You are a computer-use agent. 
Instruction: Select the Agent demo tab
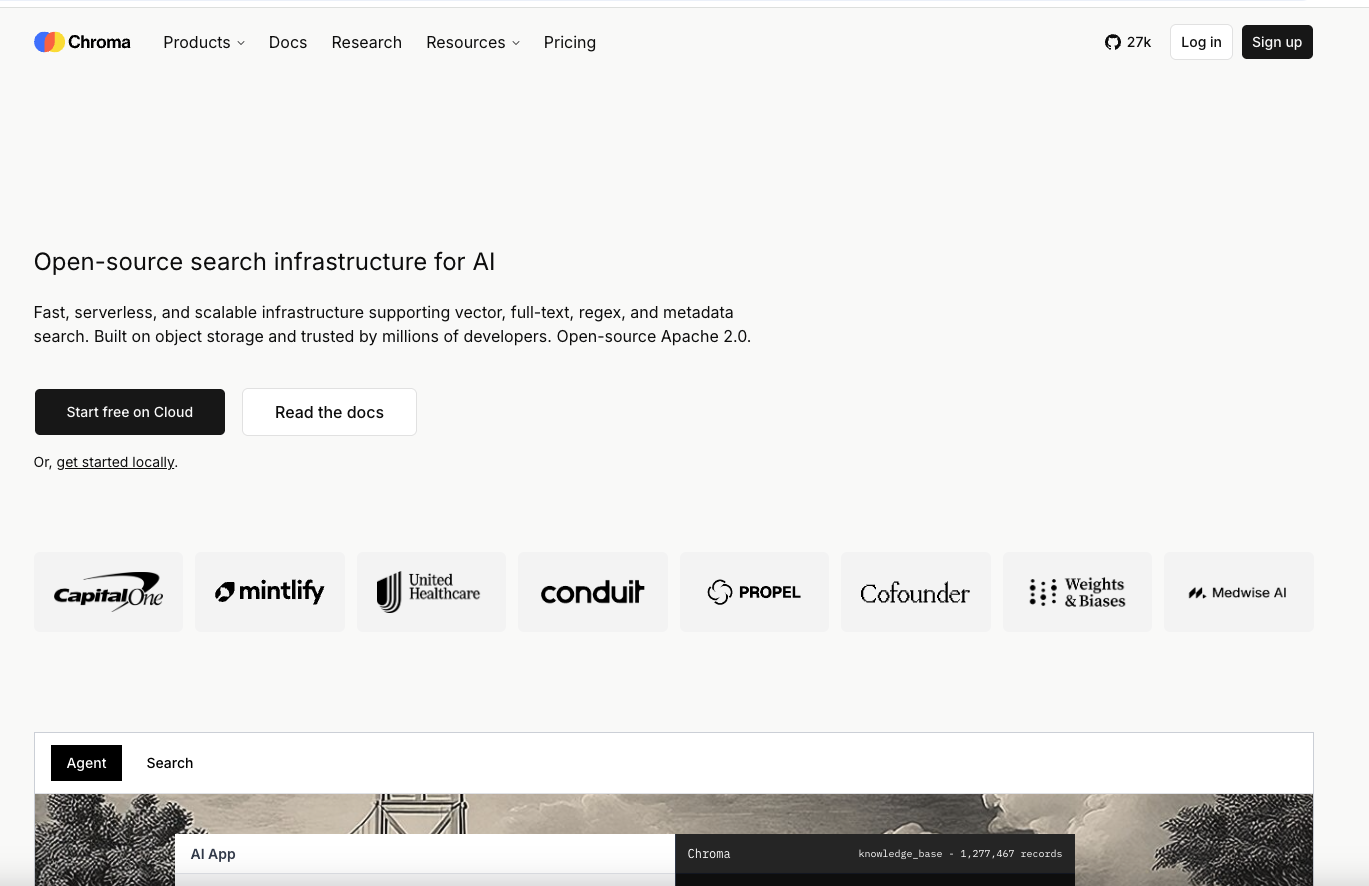[86, 763]
